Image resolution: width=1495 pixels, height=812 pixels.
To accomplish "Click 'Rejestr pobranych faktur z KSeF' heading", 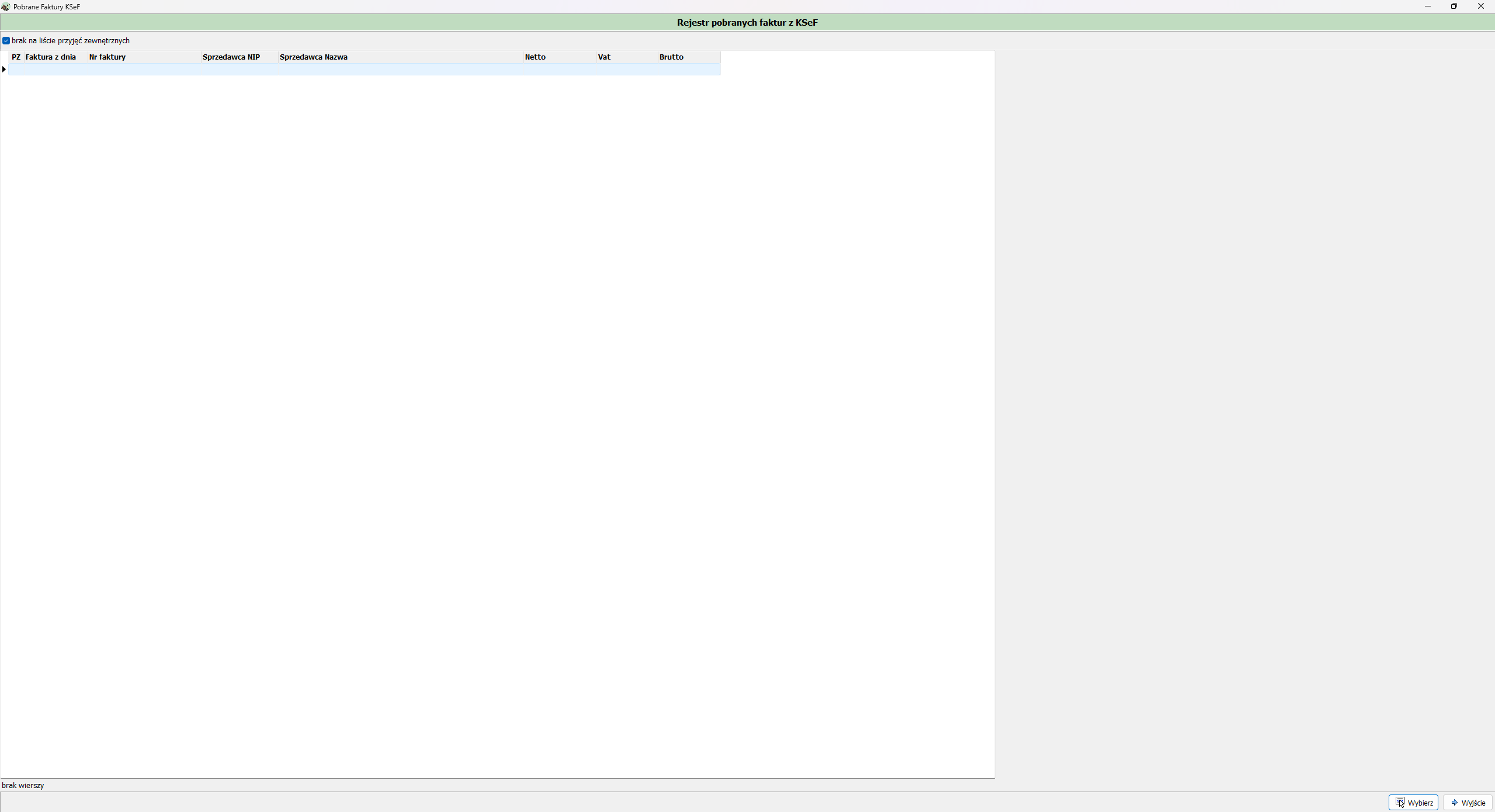I will pos(747,23).
